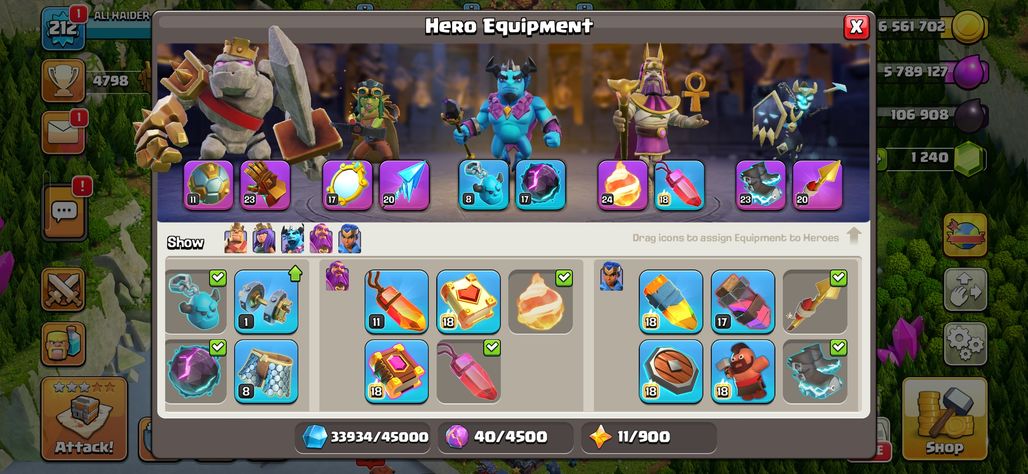Select the Frozen Arrow level 20 equipment

click(x=405, y=184)
